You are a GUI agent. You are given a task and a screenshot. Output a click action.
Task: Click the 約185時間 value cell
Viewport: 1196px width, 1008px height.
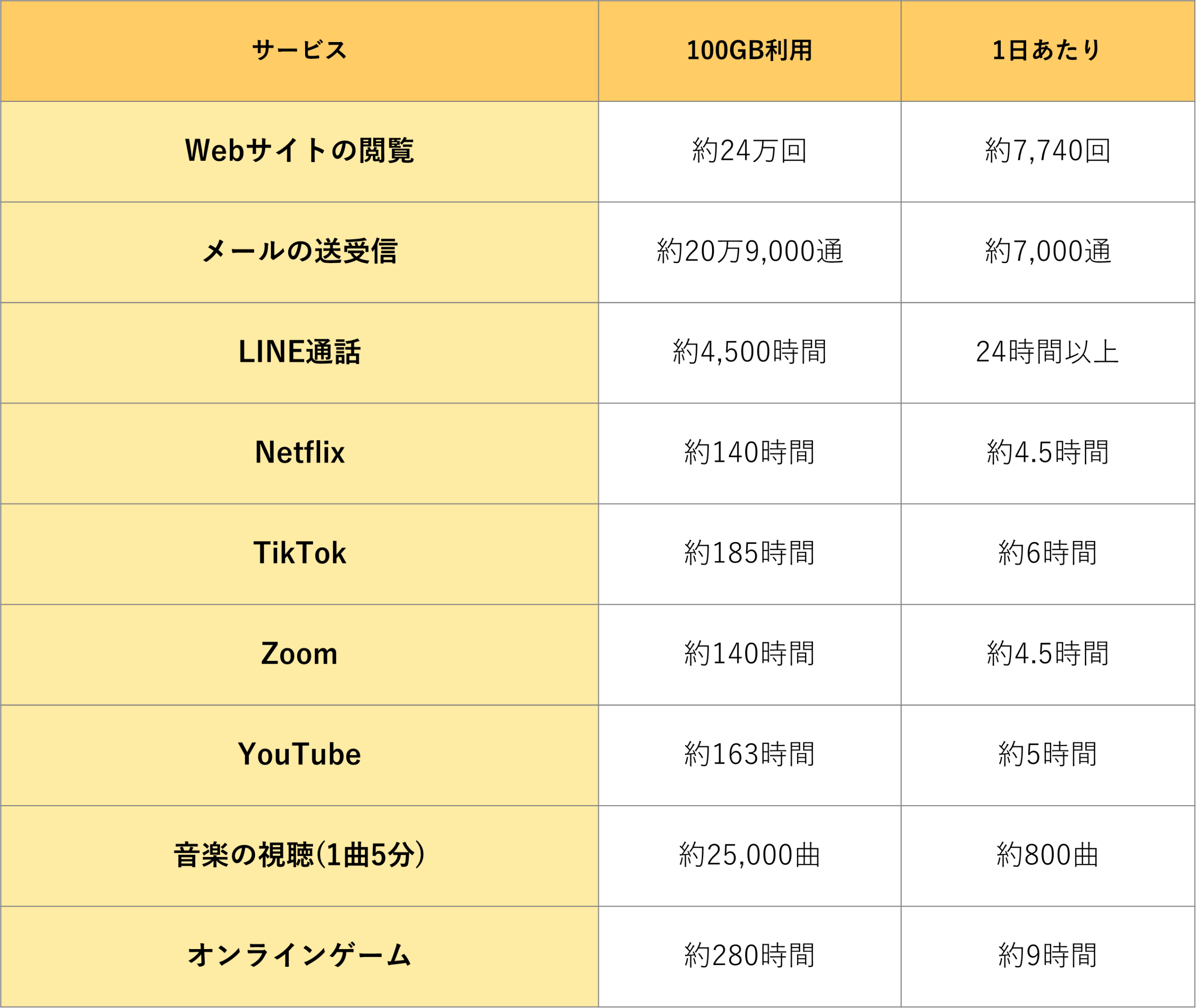(x=749, y=553)
